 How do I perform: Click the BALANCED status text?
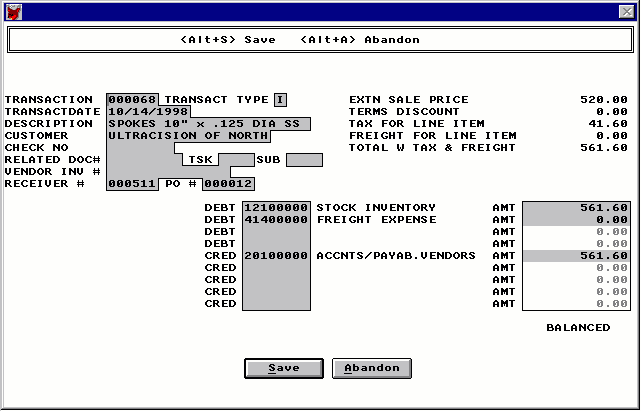click(578, 328)
